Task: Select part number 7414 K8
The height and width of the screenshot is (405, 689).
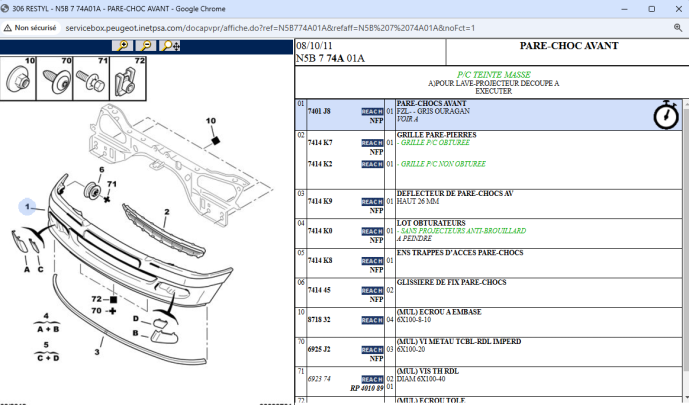Action: pyautogui.click(x=320, y=261)
